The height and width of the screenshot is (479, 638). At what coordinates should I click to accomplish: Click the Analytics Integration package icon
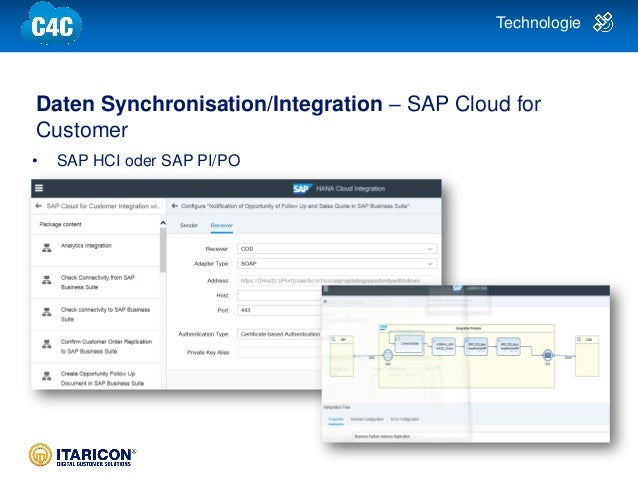tap(47, 247)
